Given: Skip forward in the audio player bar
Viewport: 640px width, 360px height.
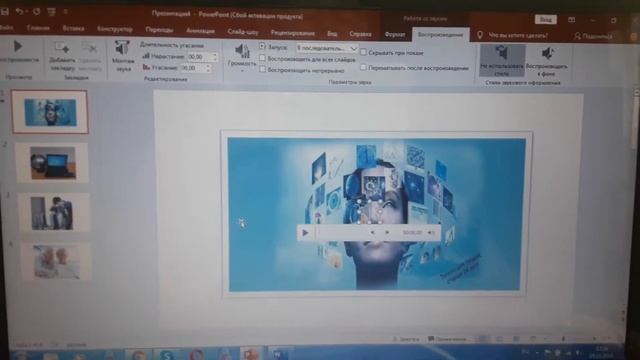Looking at the screenshot, I should [x=387, y=233].
